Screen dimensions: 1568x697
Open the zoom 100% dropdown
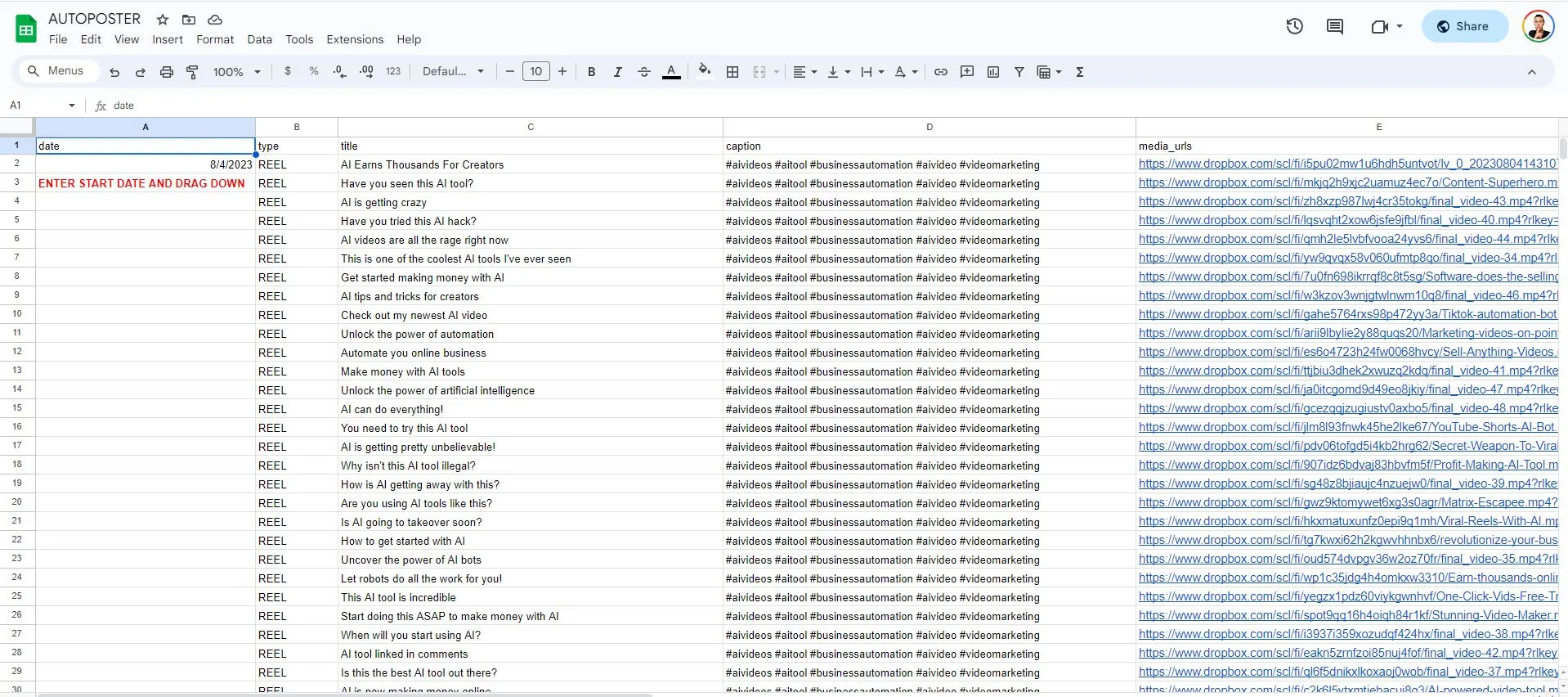[237, 72]
